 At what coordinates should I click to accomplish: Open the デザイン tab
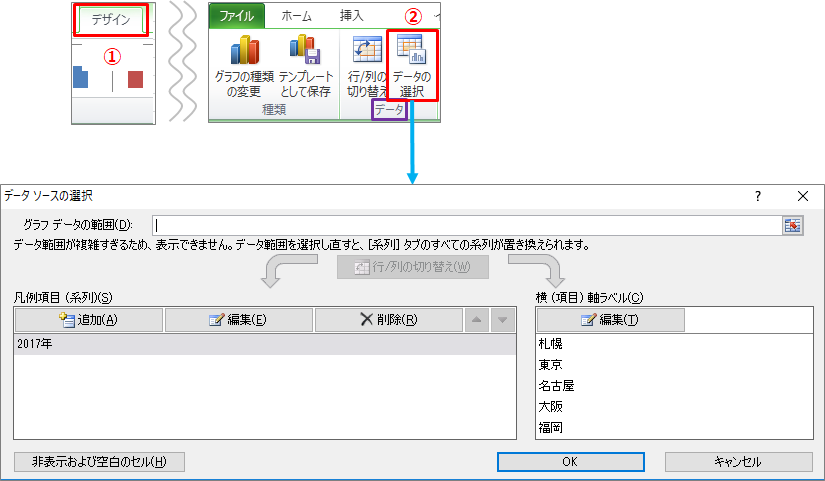tap(112, 19)
